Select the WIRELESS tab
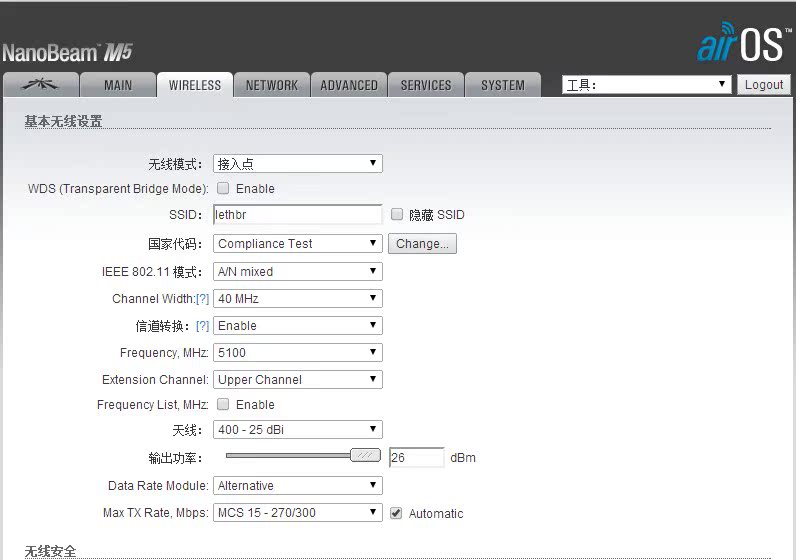The image size is (796, 560). point(195,85)
